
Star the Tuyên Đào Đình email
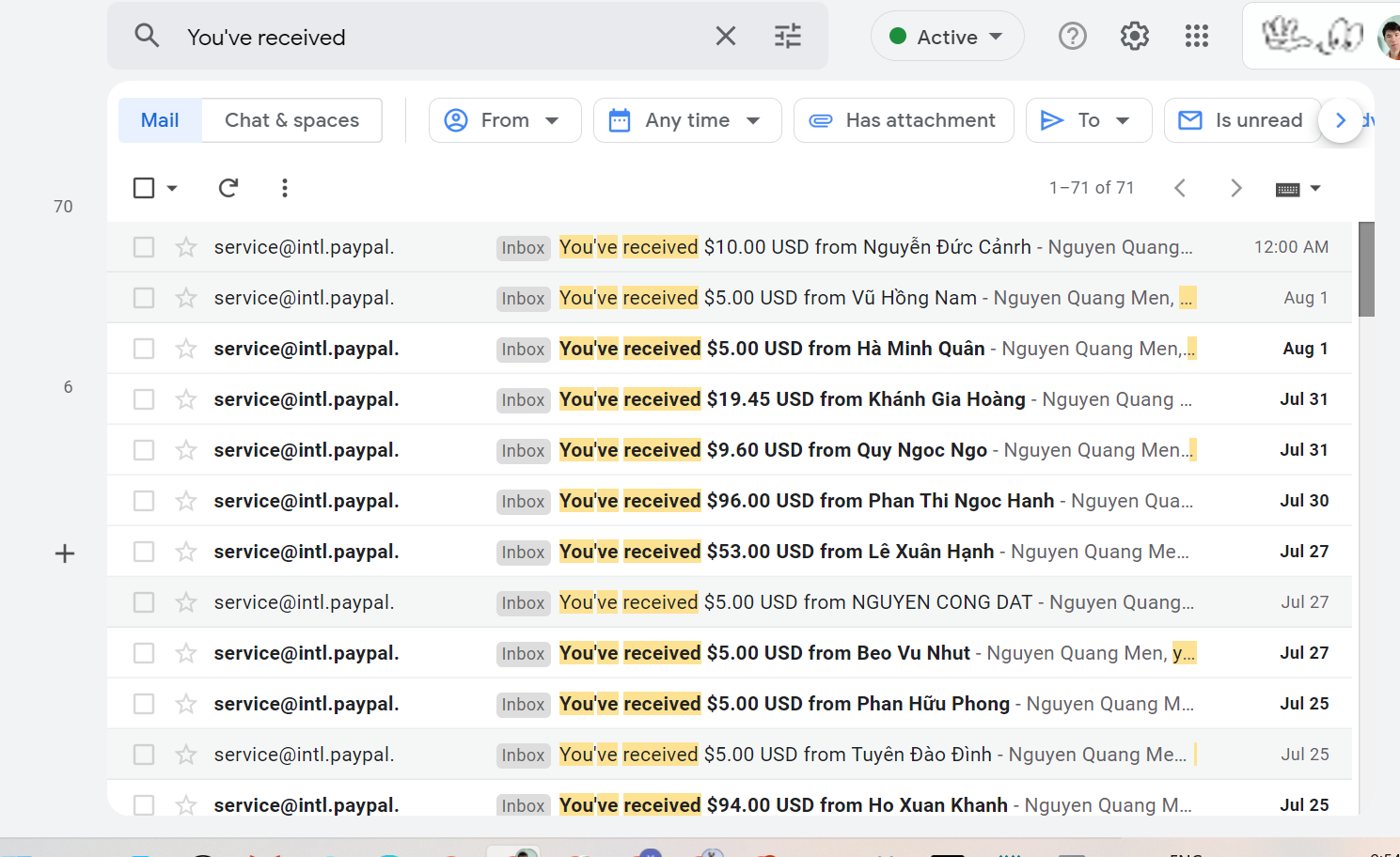[x=186, y=755]
